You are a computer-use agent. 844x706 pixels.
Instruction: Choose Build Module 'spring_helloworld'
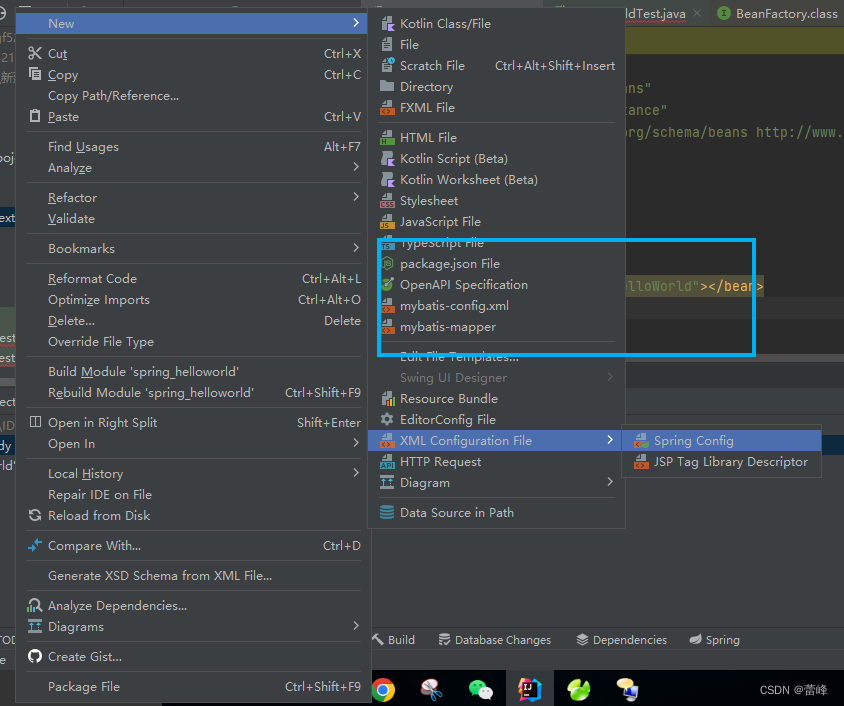point(193,372)
